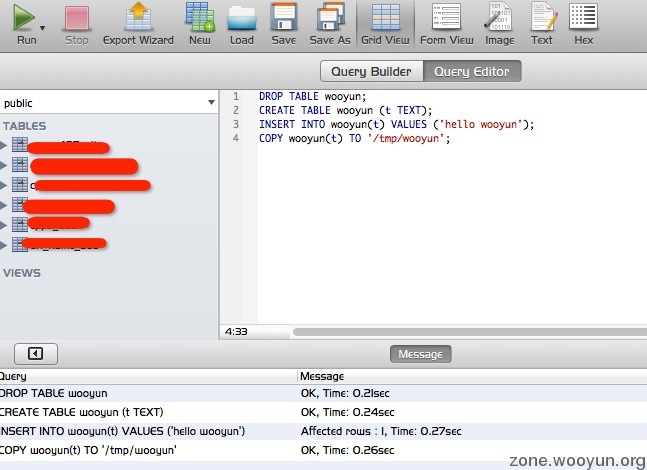Show results in Text view
647x470 pixels.
[x=541, y=18]
